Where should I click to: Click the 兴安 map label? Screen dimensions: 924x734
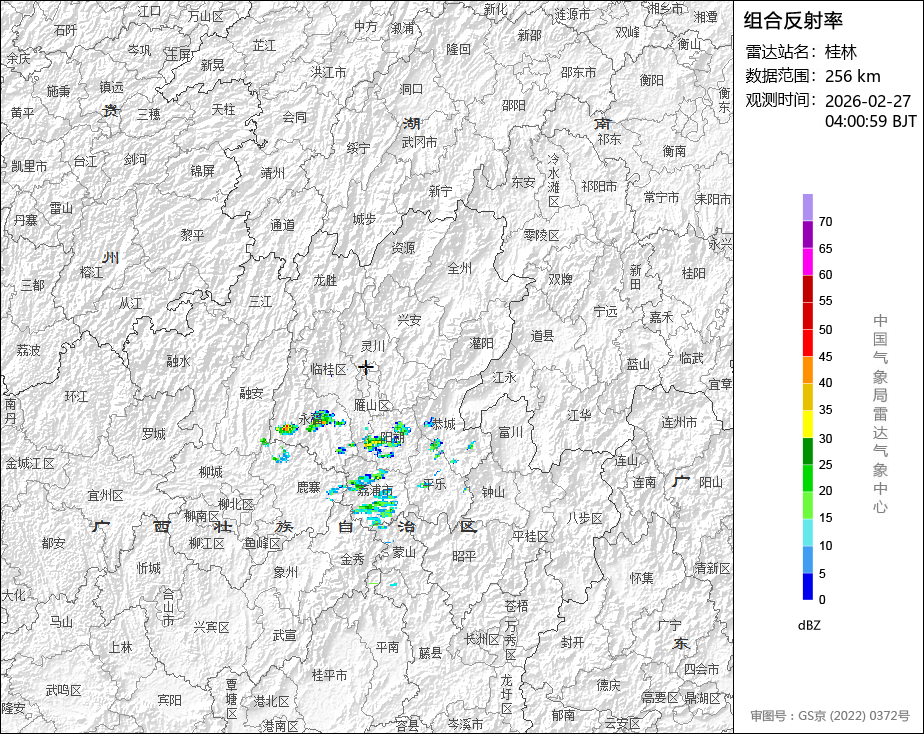click(409, 320)
